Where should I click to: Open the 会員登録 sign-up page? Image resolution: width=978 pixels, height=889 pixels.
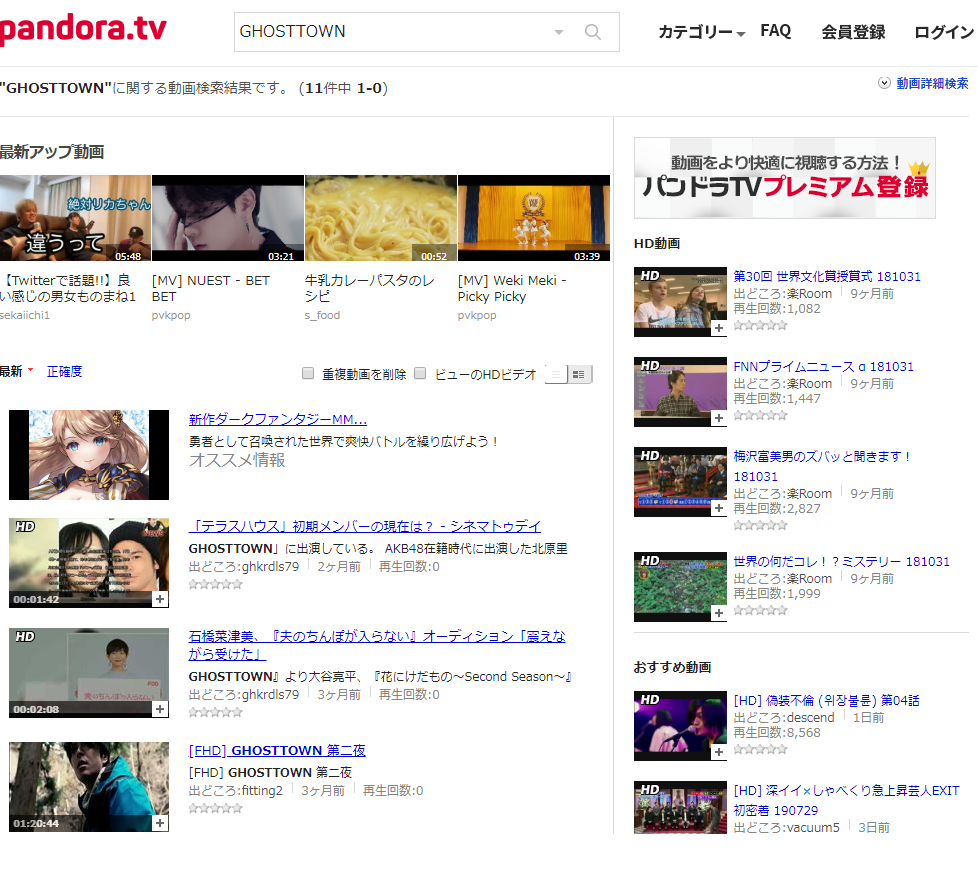tap(853, 32)
